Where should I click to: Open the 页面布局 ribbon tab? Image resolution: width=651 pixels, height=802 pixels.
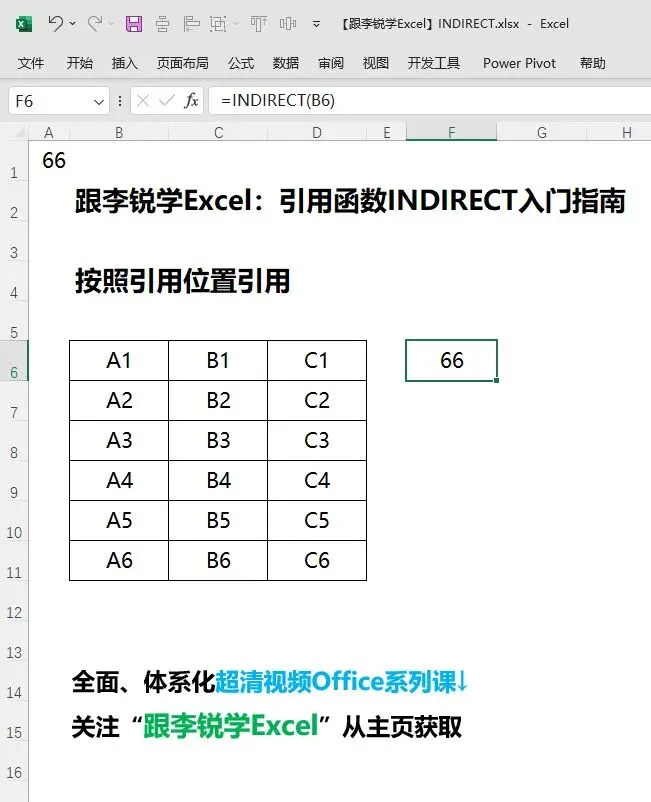point(183,63)
